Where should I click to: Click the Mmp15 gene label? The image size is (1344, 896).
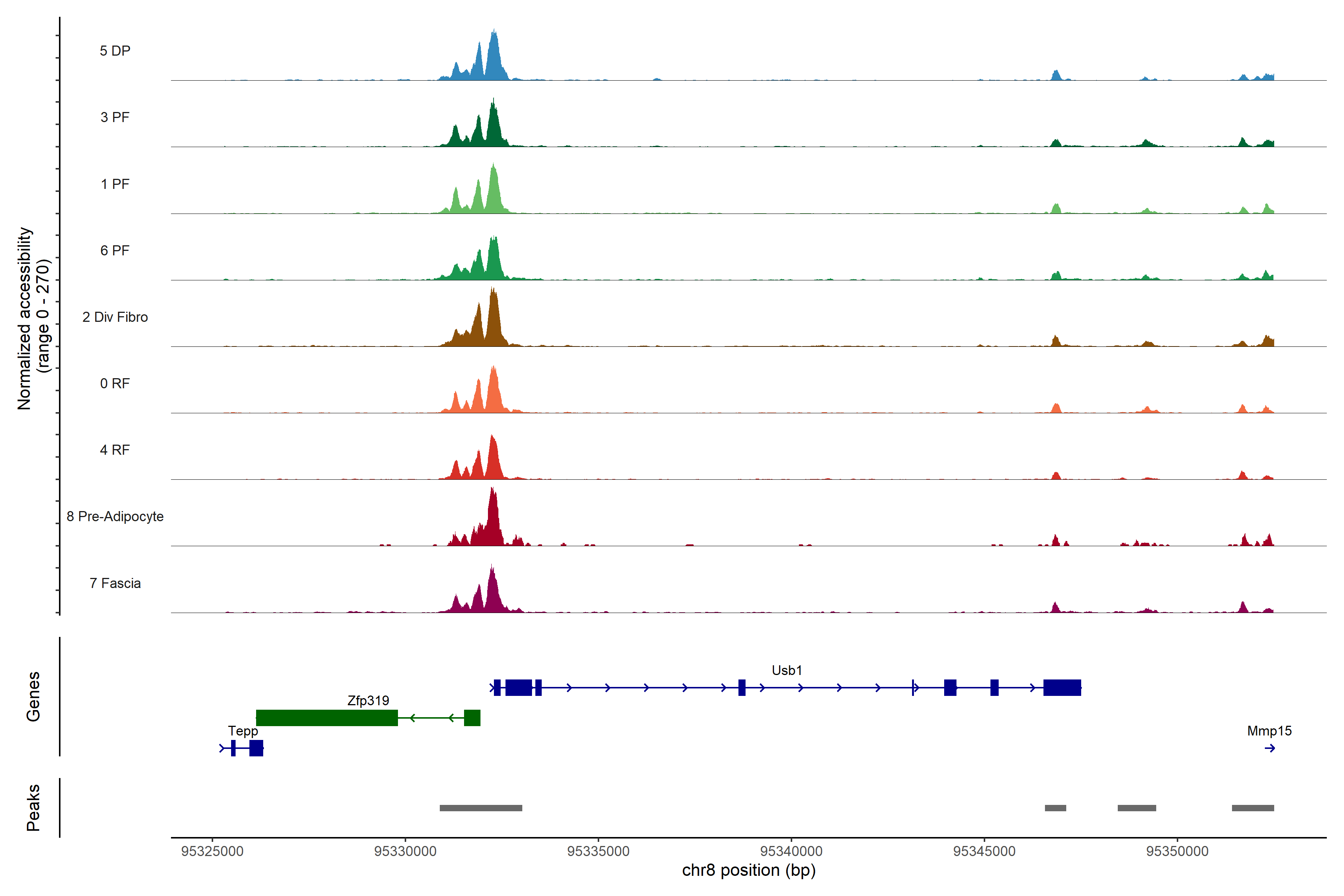(1269, 731)
